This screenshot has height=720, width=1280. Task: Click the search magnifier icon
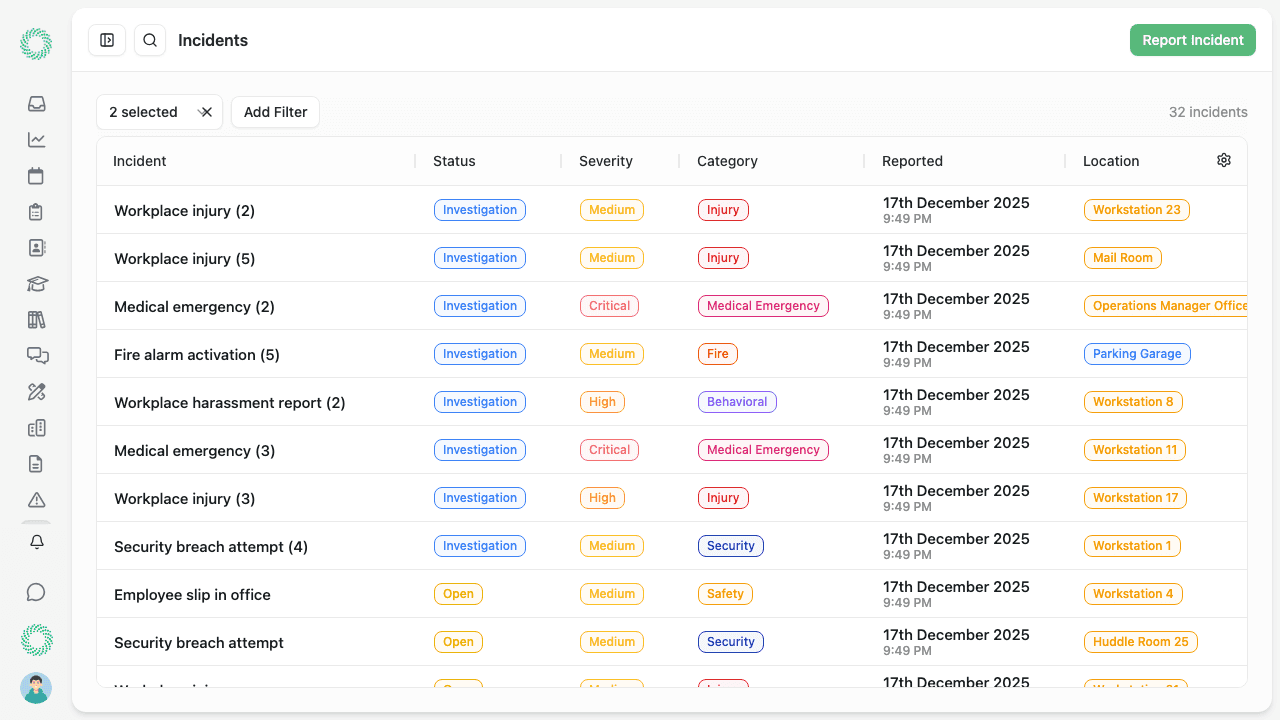coord(150,40)
